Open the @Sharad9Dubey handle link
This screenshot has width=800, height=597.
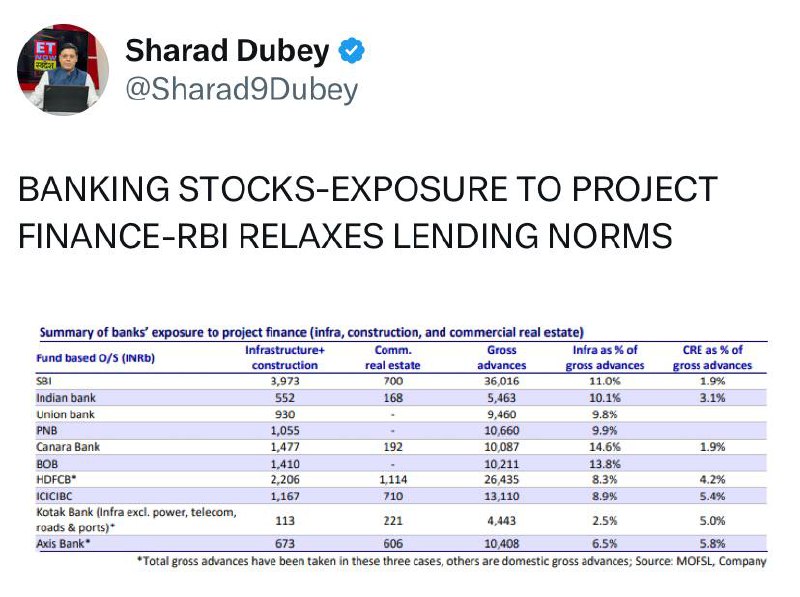click(242, 90)
